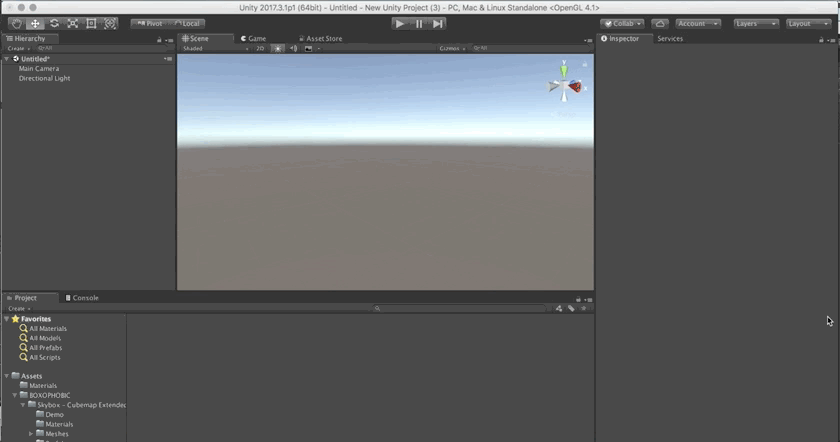Viewport: 840px width, 442px height.
Task: Switch to the Console tab
Action: [82, 298]
